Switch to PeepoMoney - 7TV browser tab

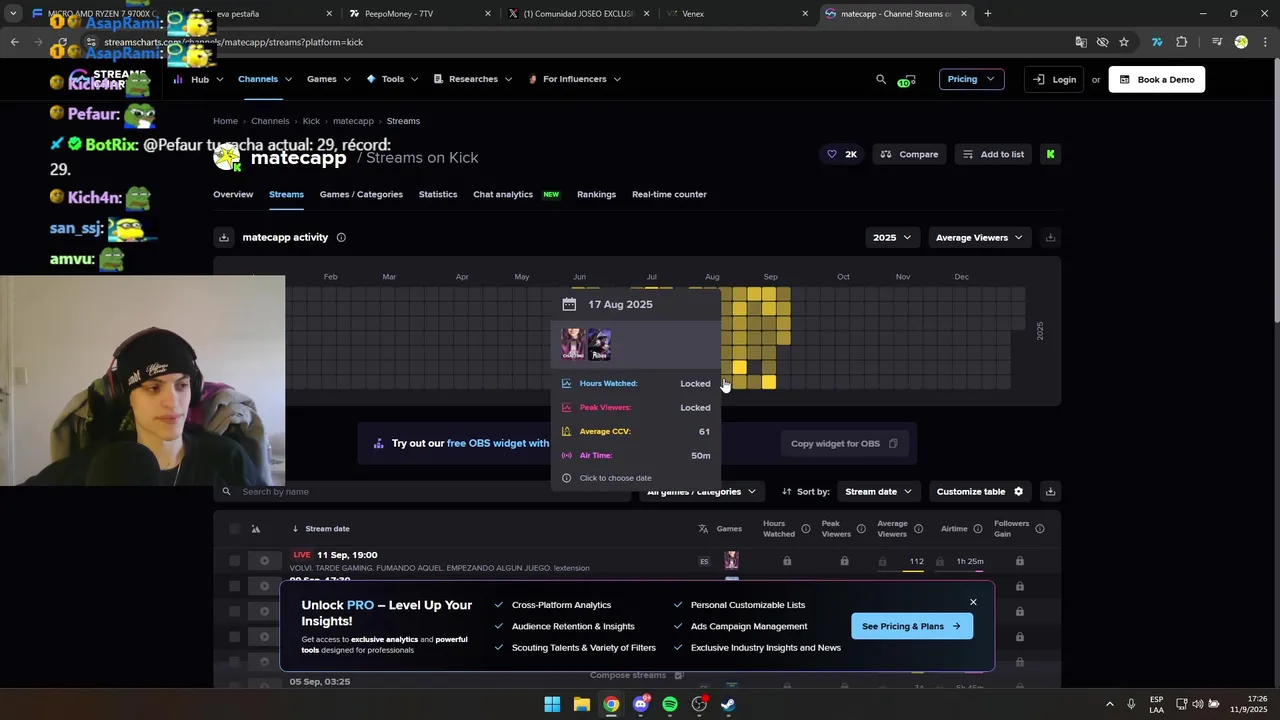pos(420,14)
